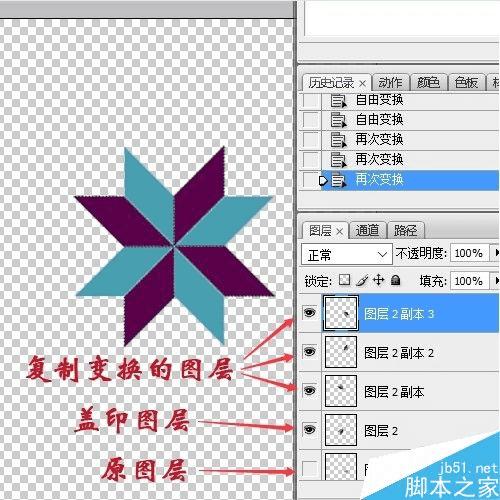Hide layer 图层 2 副本 3
Image resolution: width=500 pixels, height=500 pixels.
tap(310, 313)
